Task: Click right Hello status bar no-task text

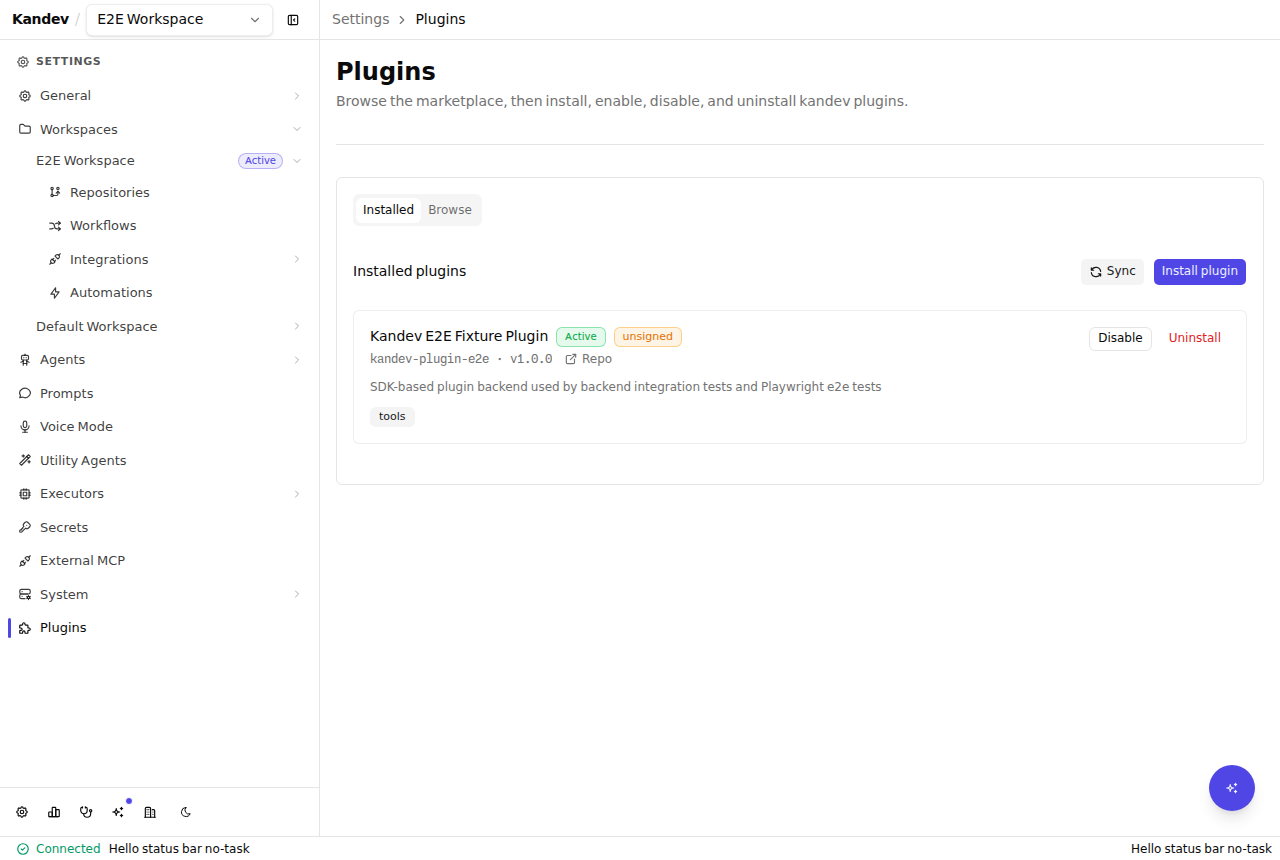Action: point(1201,849)
